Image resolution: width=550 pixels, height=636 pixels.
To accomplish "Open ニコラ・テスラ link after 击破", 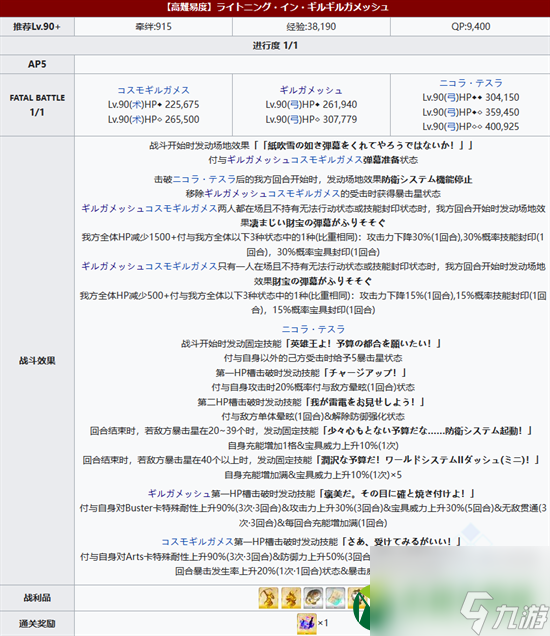I will click(204, 179).
